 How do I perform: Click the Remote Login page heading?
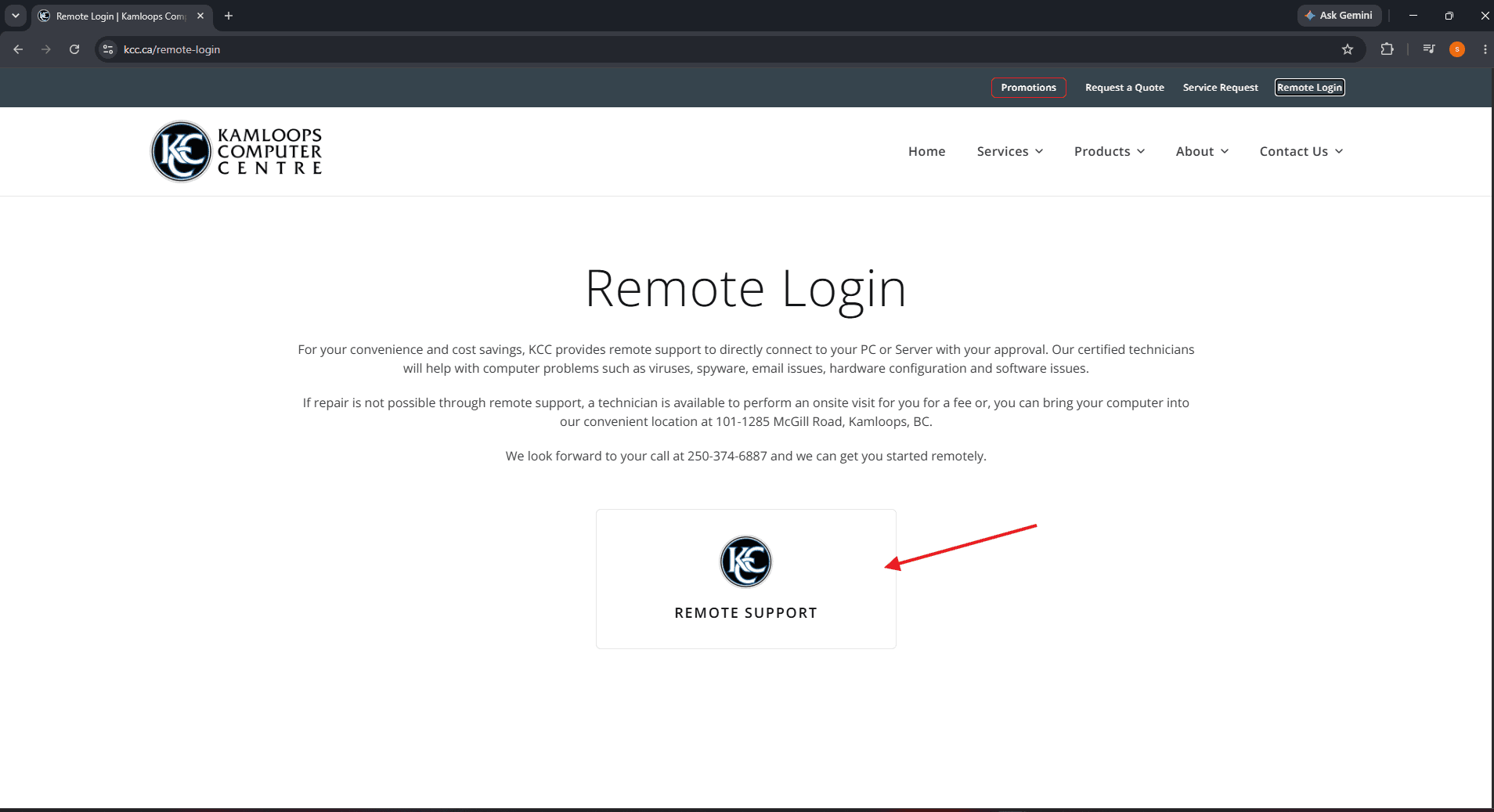(745, 289)
